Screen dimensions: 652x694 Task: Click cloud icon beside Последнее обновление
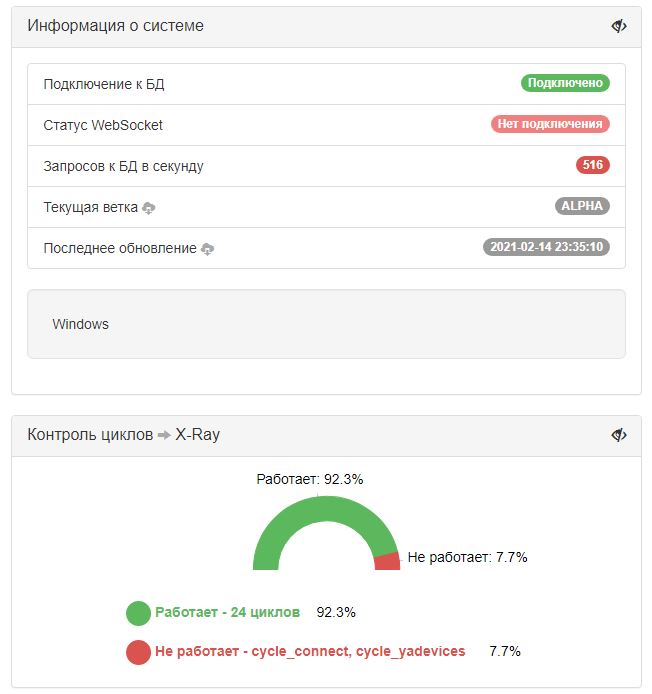pos(208,249)
